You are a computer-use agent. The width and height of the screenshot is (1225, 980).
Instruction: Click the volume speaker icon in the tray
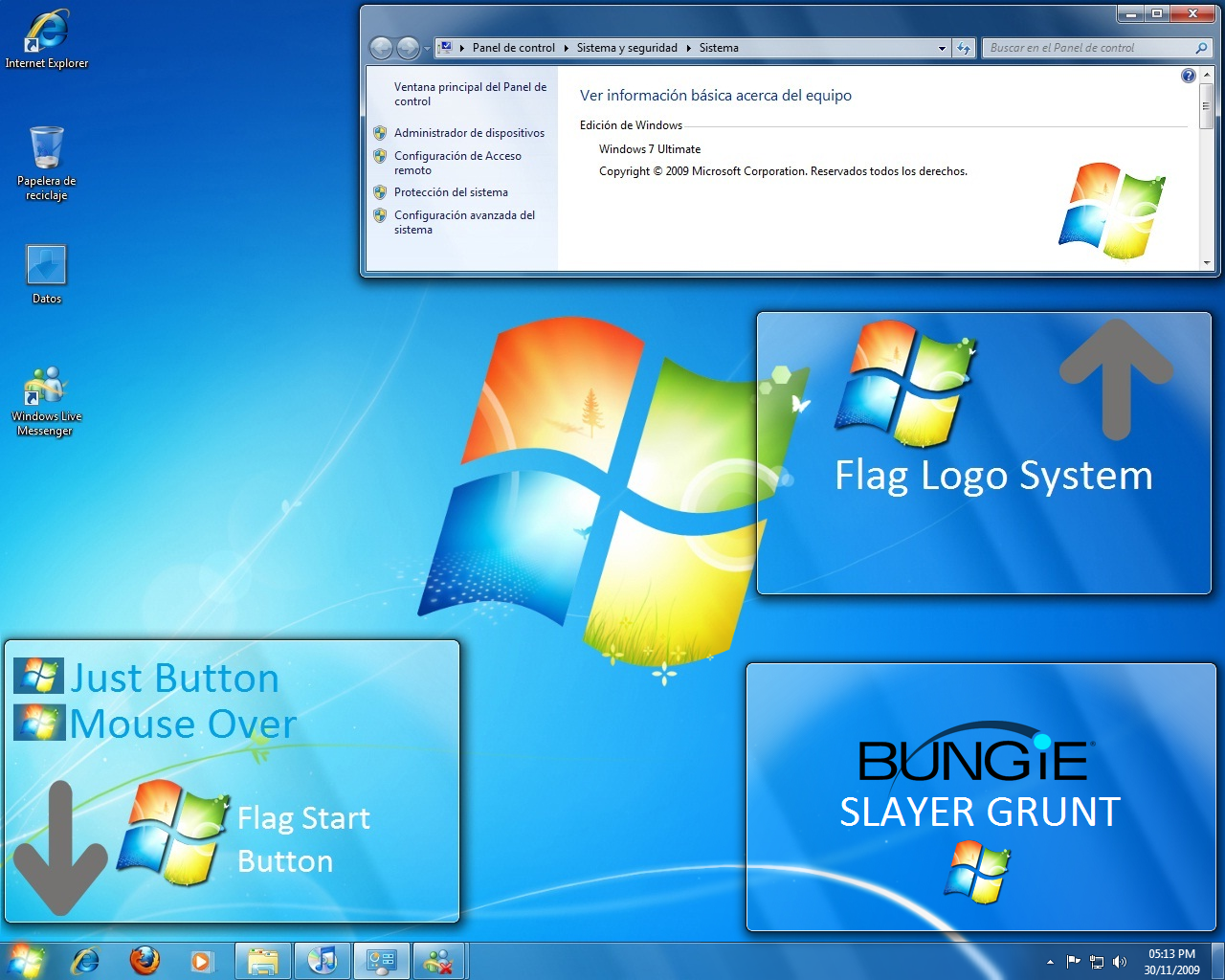[1120, 962]
